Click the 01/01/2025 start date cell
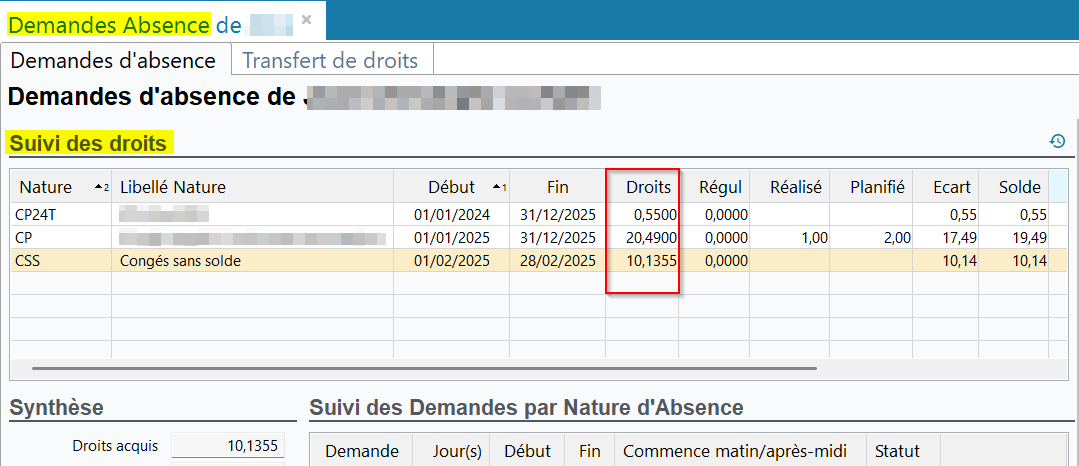 451,238
